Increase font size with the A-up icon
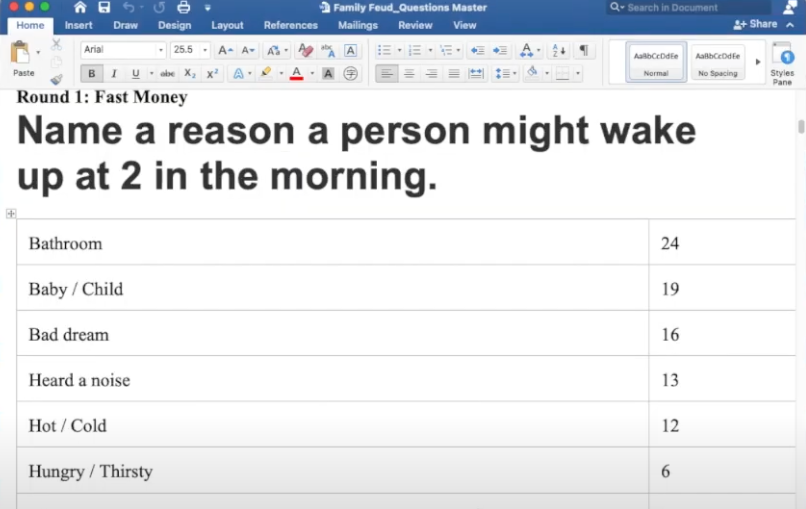 point(225,50)
